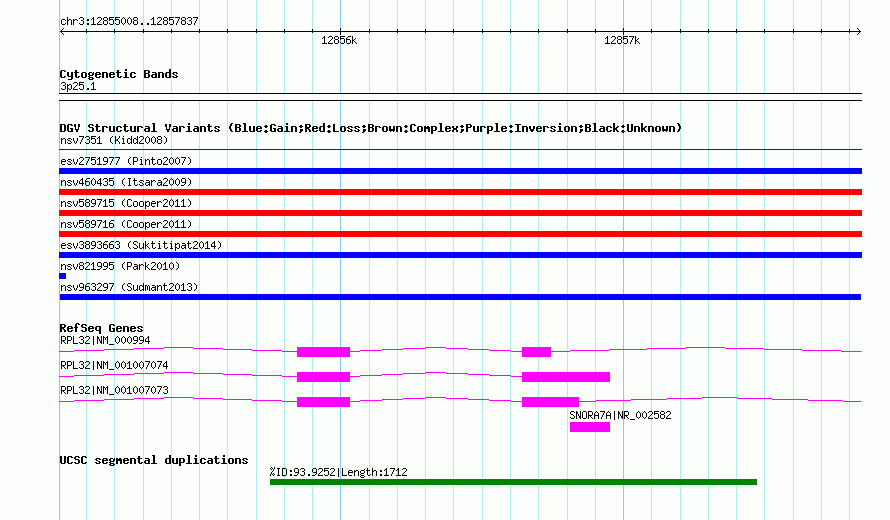Click the RPL32|NM_000994 transcript label
The height and width of the screenshot is (520, 890).
tap(105, 341)
